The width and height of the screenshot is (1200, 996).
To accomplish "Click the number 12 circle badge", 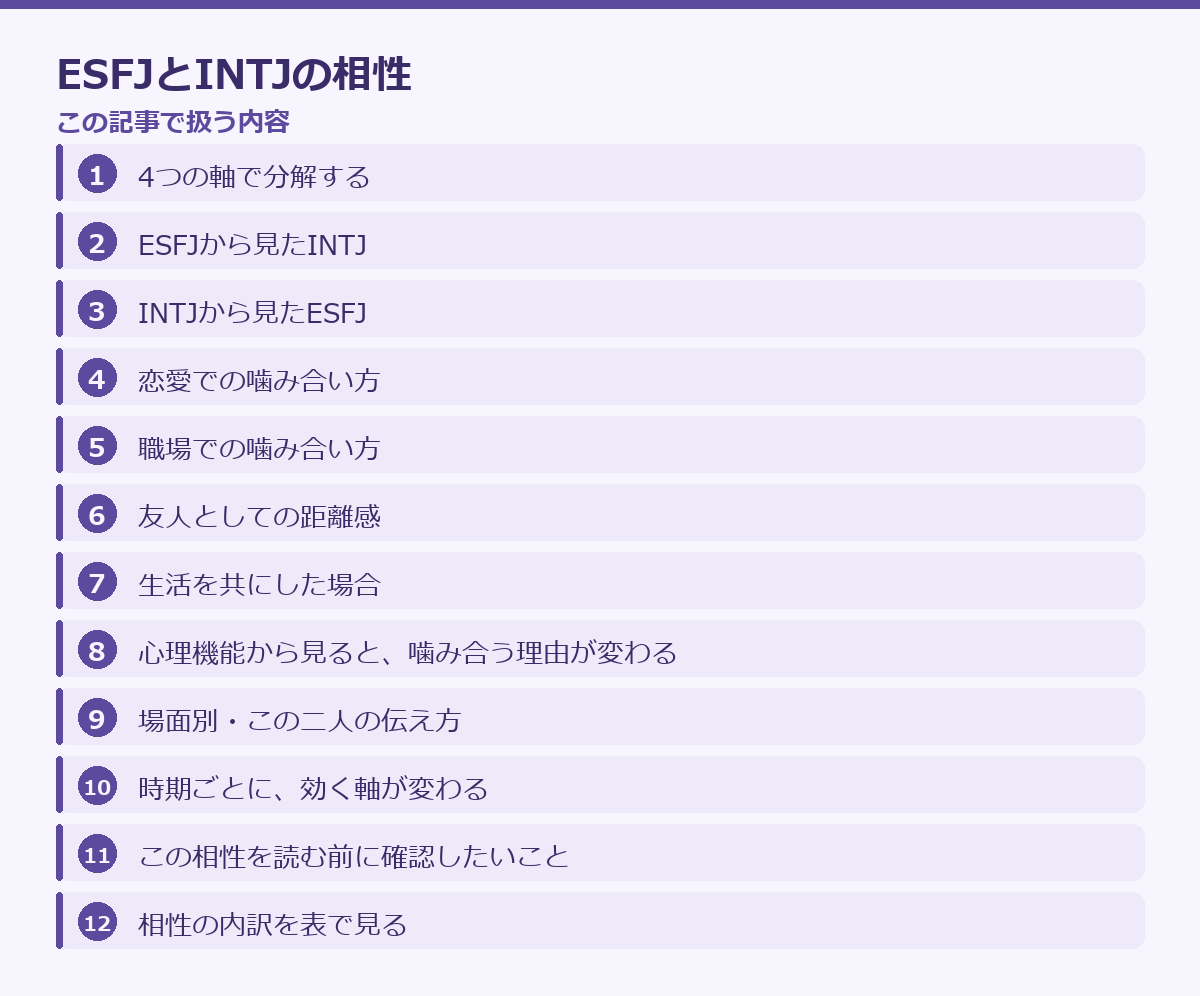I will click(97, 923).
